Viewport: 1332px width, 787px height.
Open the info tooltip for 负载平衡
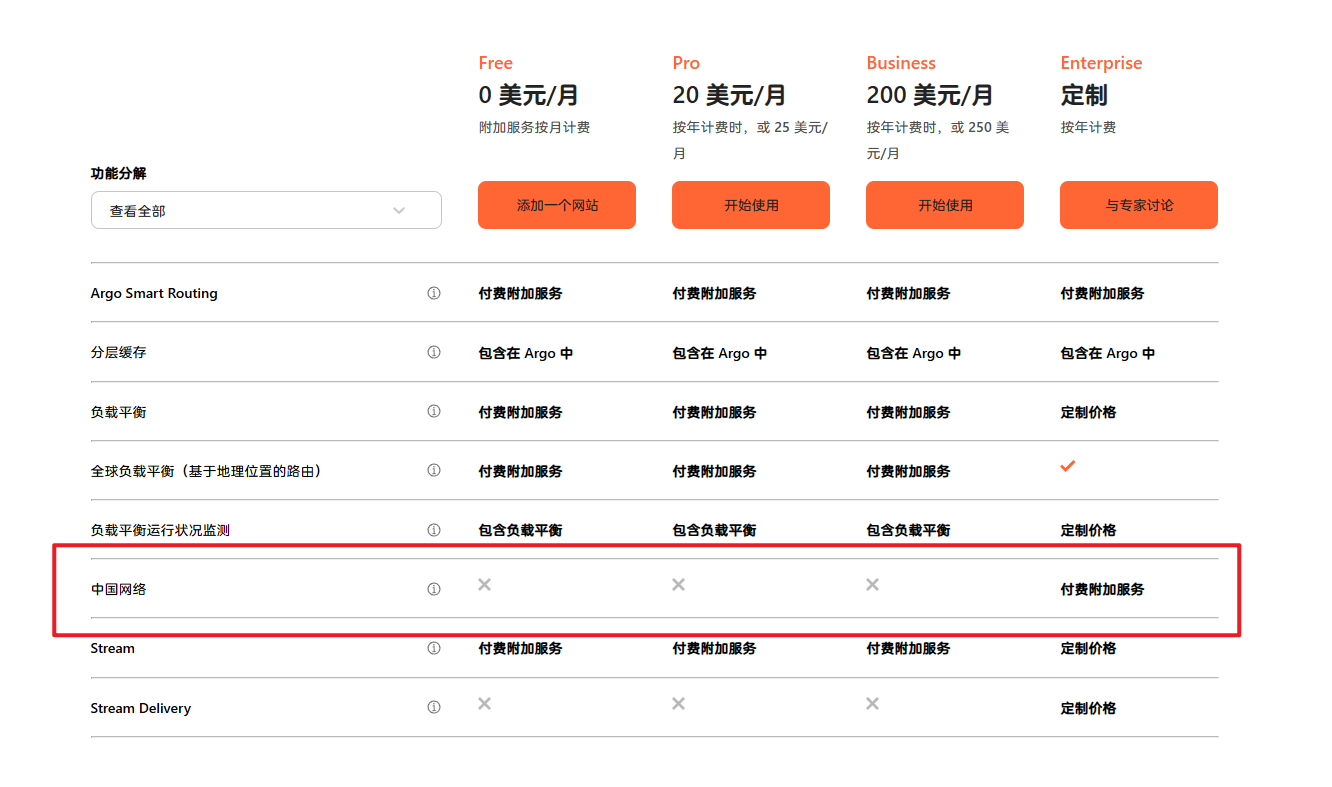(x=434, y=411)
